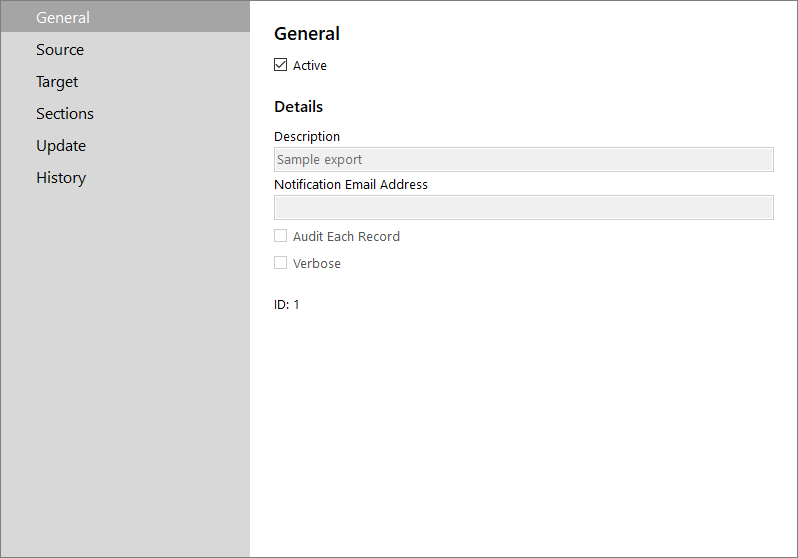View the History page
Image resolution: width=798 pixels, height=558 pixels.
point(125,178)
